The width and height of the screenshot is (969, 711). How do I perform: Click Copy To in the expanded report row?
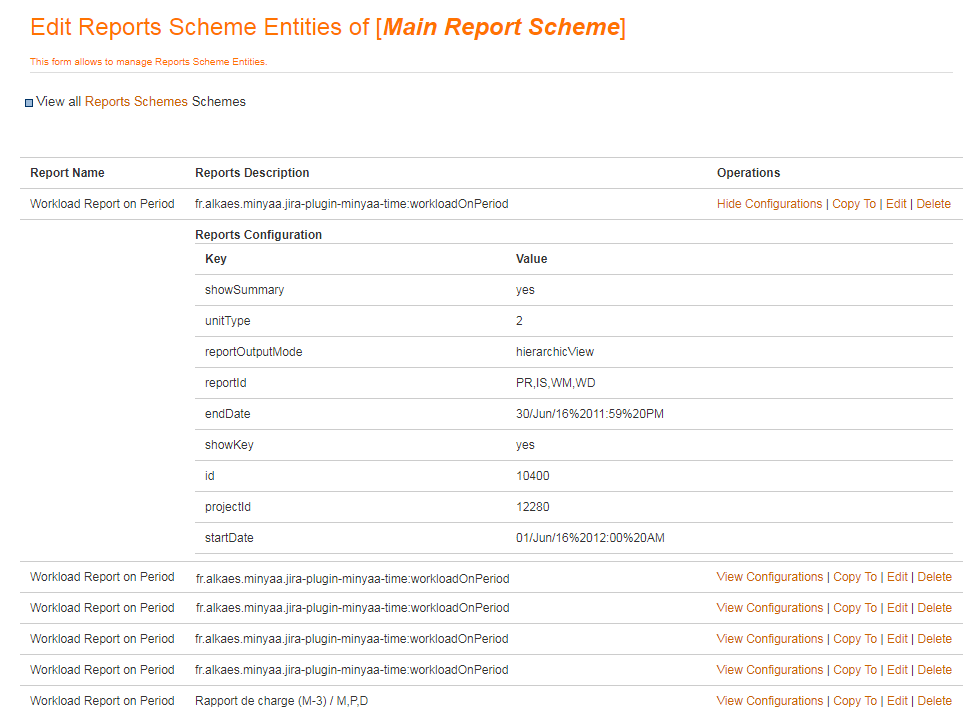coord(854,204)
